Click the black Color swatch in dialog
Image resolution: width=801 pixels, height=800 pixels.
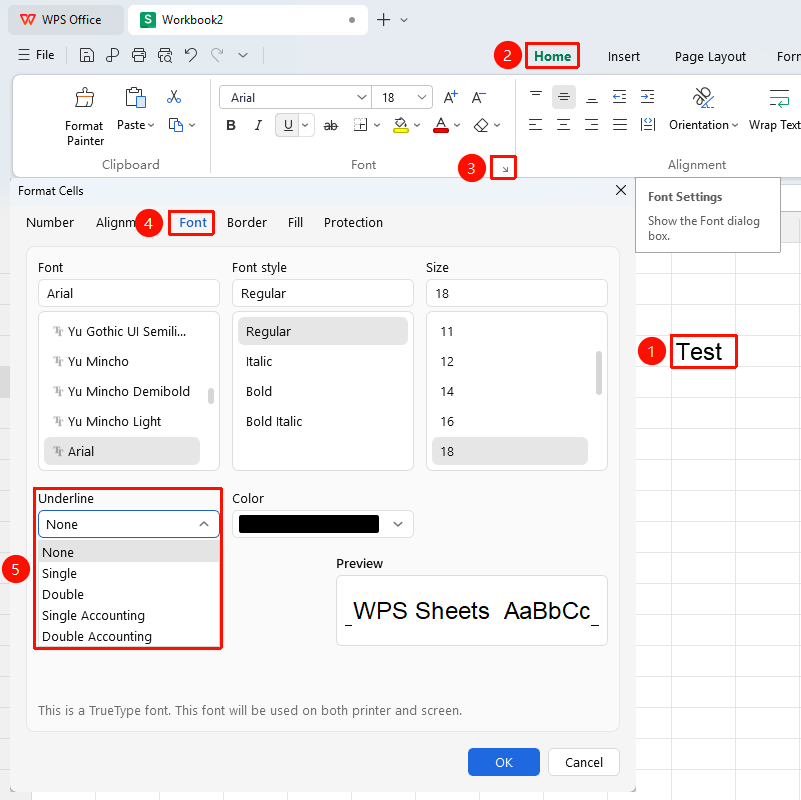[309, 524]
